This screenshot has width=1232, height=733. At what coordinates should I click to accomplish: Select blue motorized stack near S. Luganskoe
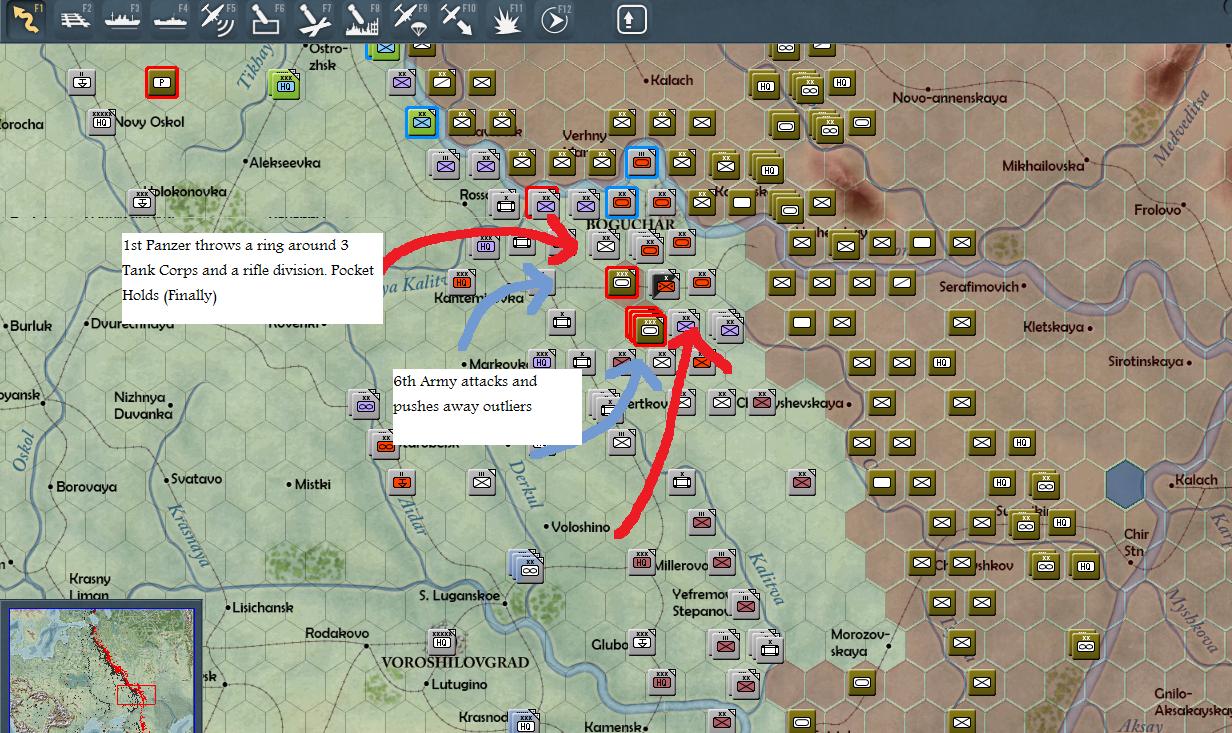coord(525,566)
